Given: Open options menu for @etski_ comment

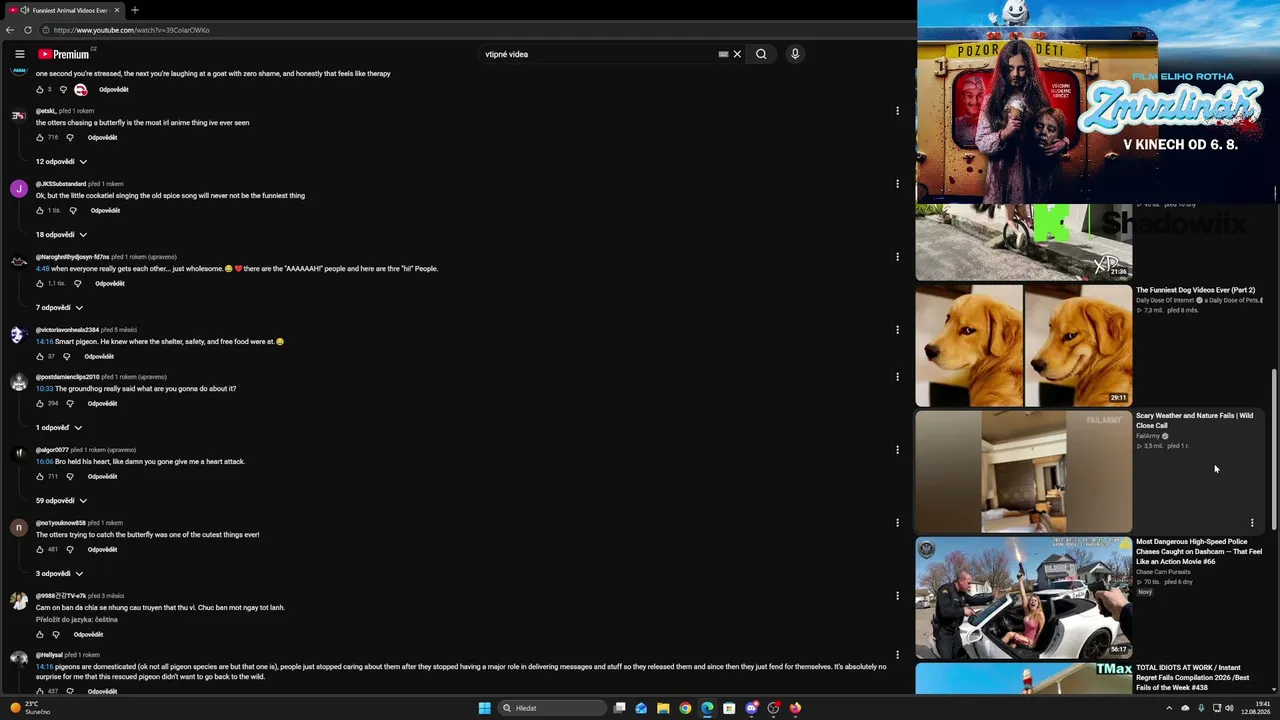Looking at the screenshot, I should click(x=897, y=111).
